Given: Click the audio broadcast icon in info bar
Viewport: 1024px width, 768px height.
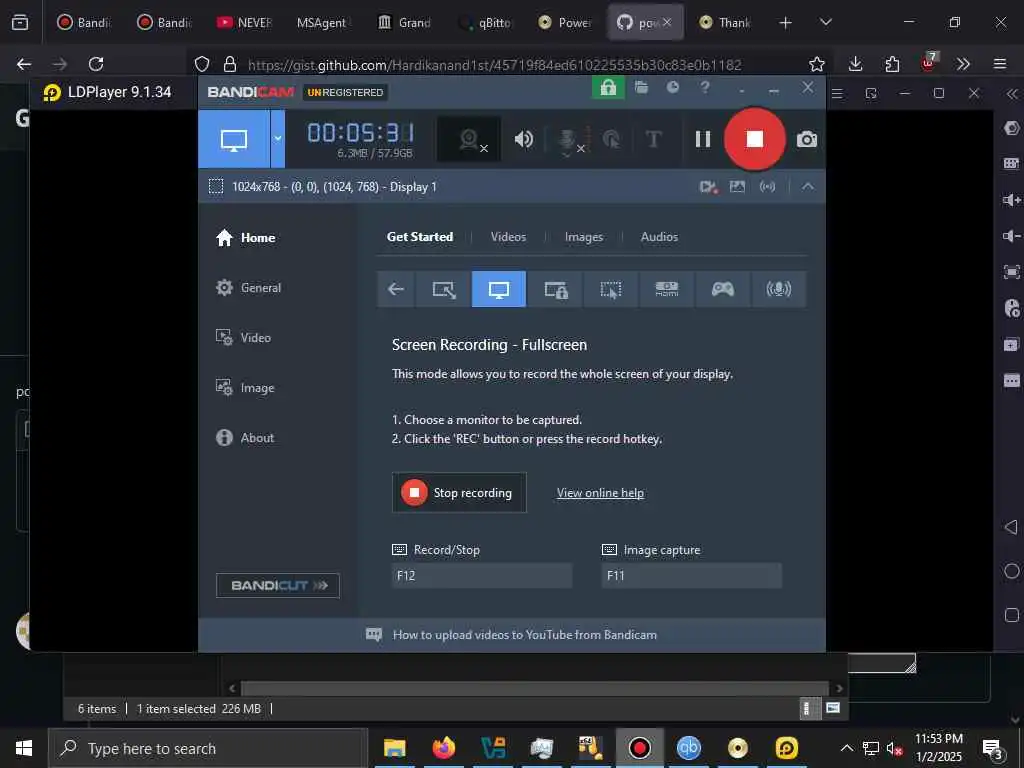Looking at the screenshot, I should click(x=767, y=187).
